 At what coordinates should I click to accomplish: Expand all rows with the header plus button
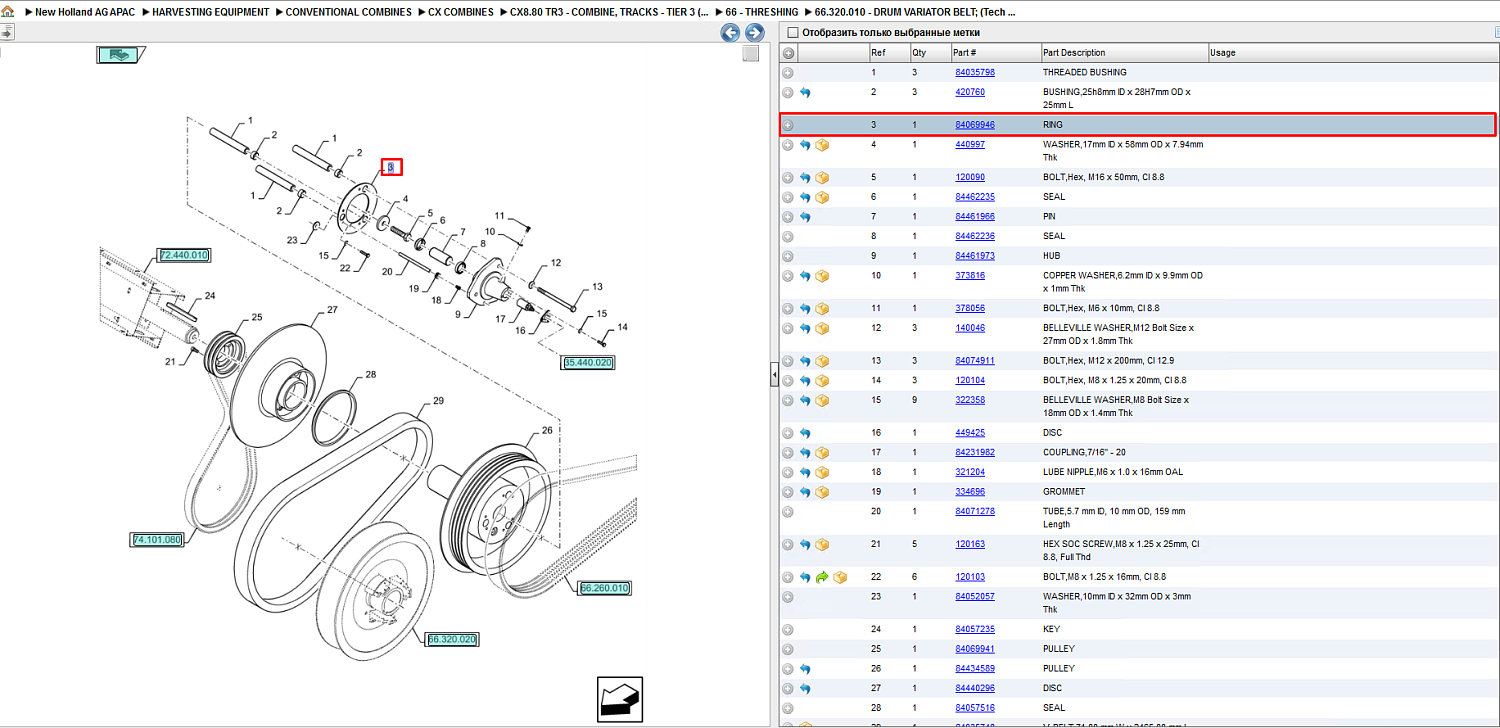click(x=788, y=53)
